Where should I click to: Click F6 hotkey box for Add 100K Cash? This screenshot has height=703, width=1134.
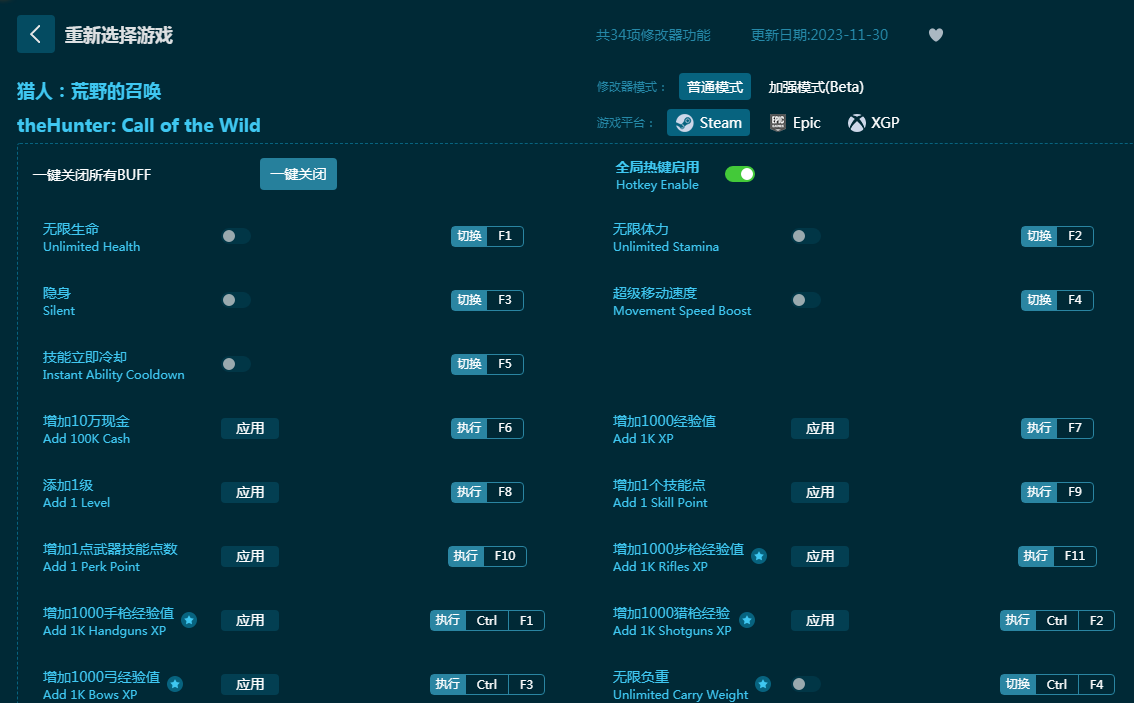(505, 428)
